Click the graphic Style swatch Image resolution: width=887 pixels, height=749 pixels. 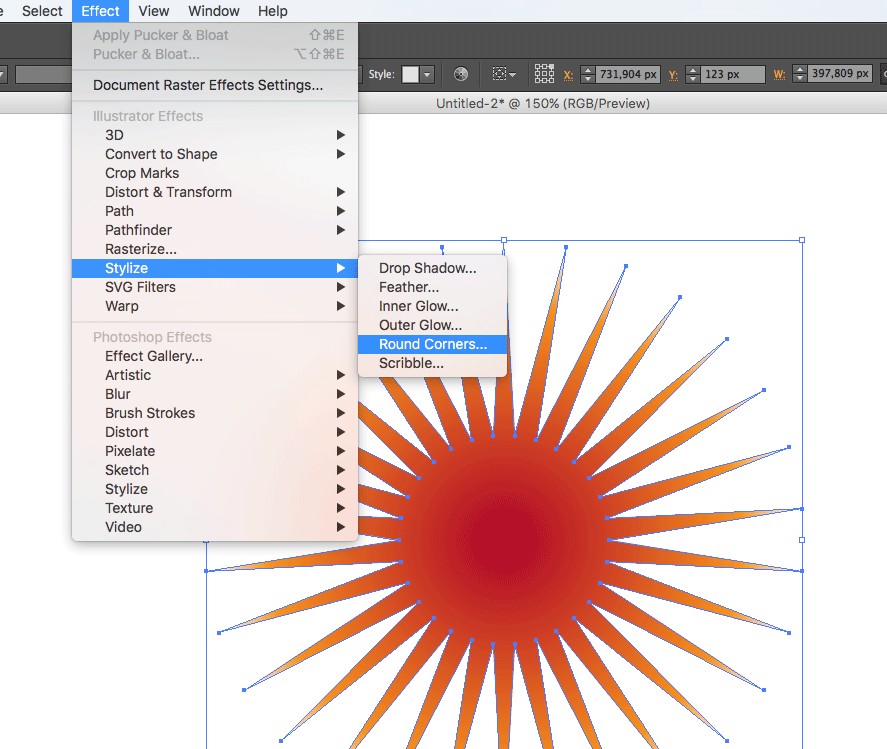pyautogui.click(x=410, y=74)
